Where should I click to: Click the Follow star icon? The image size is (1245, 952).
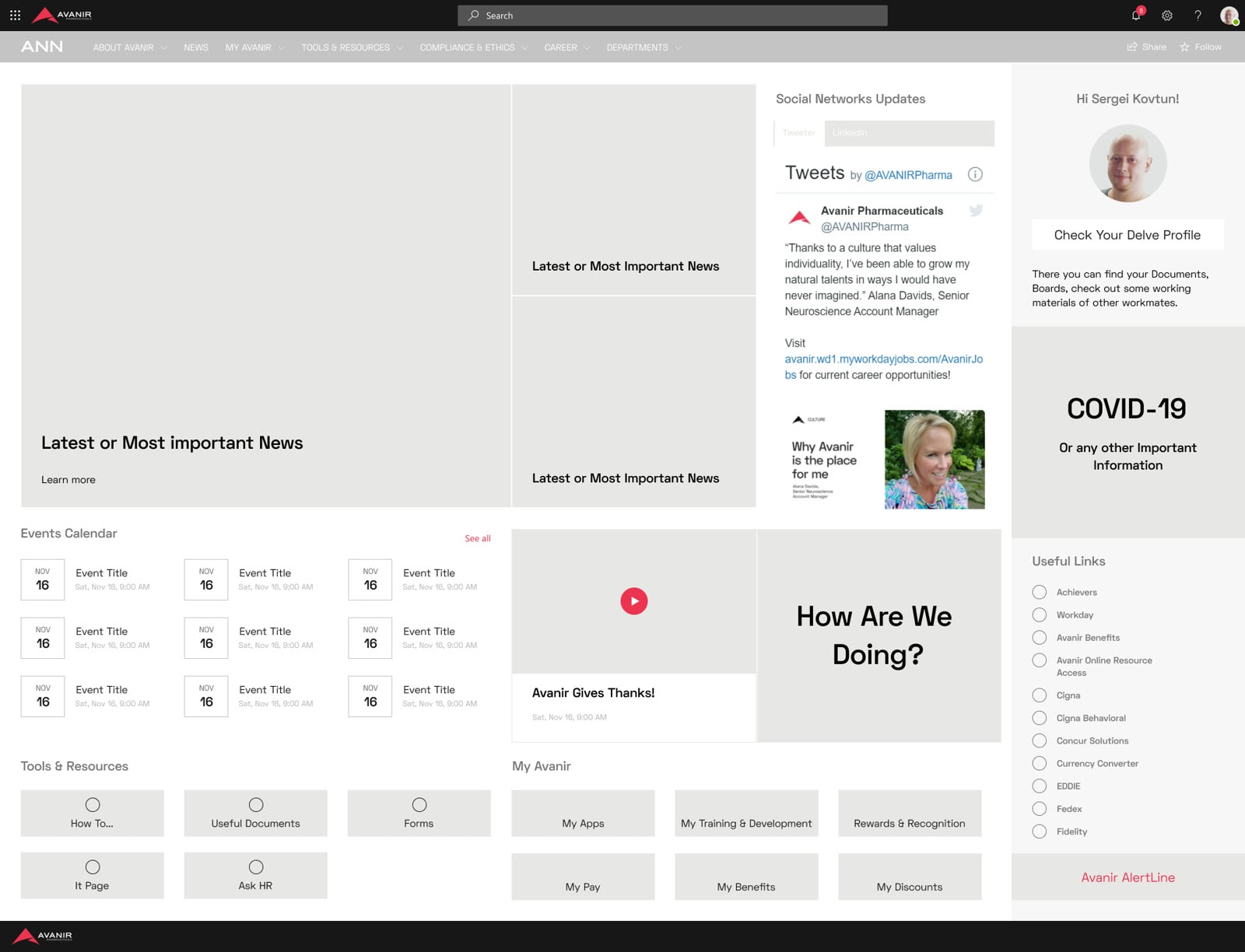(x=1184, y=47)
